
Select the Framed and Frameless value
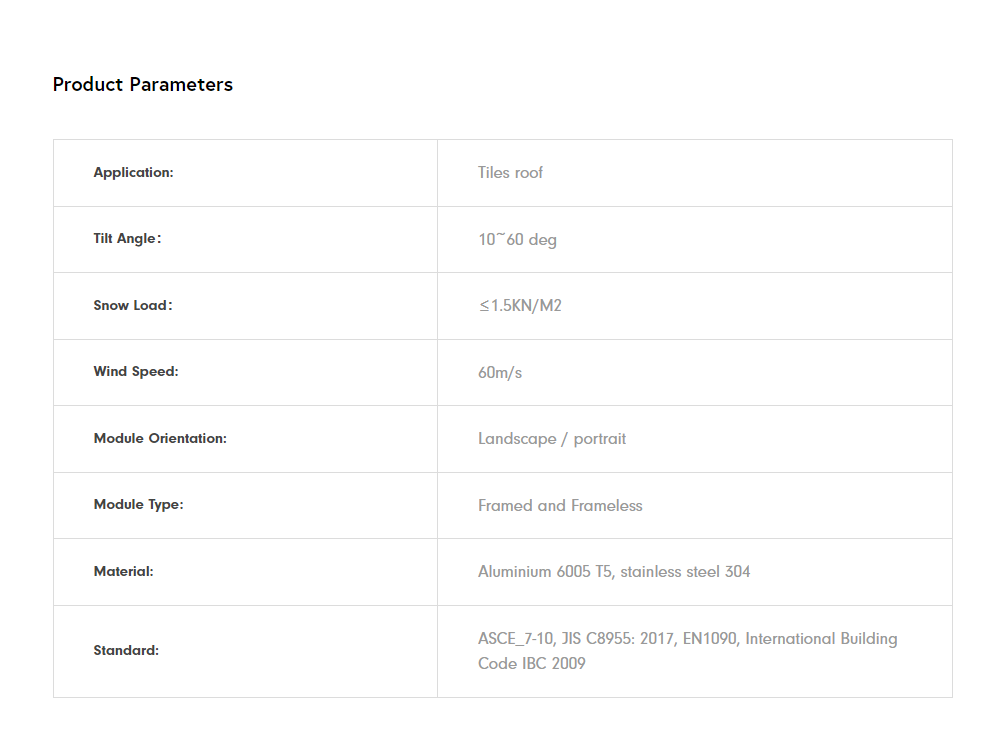(560, 506)
